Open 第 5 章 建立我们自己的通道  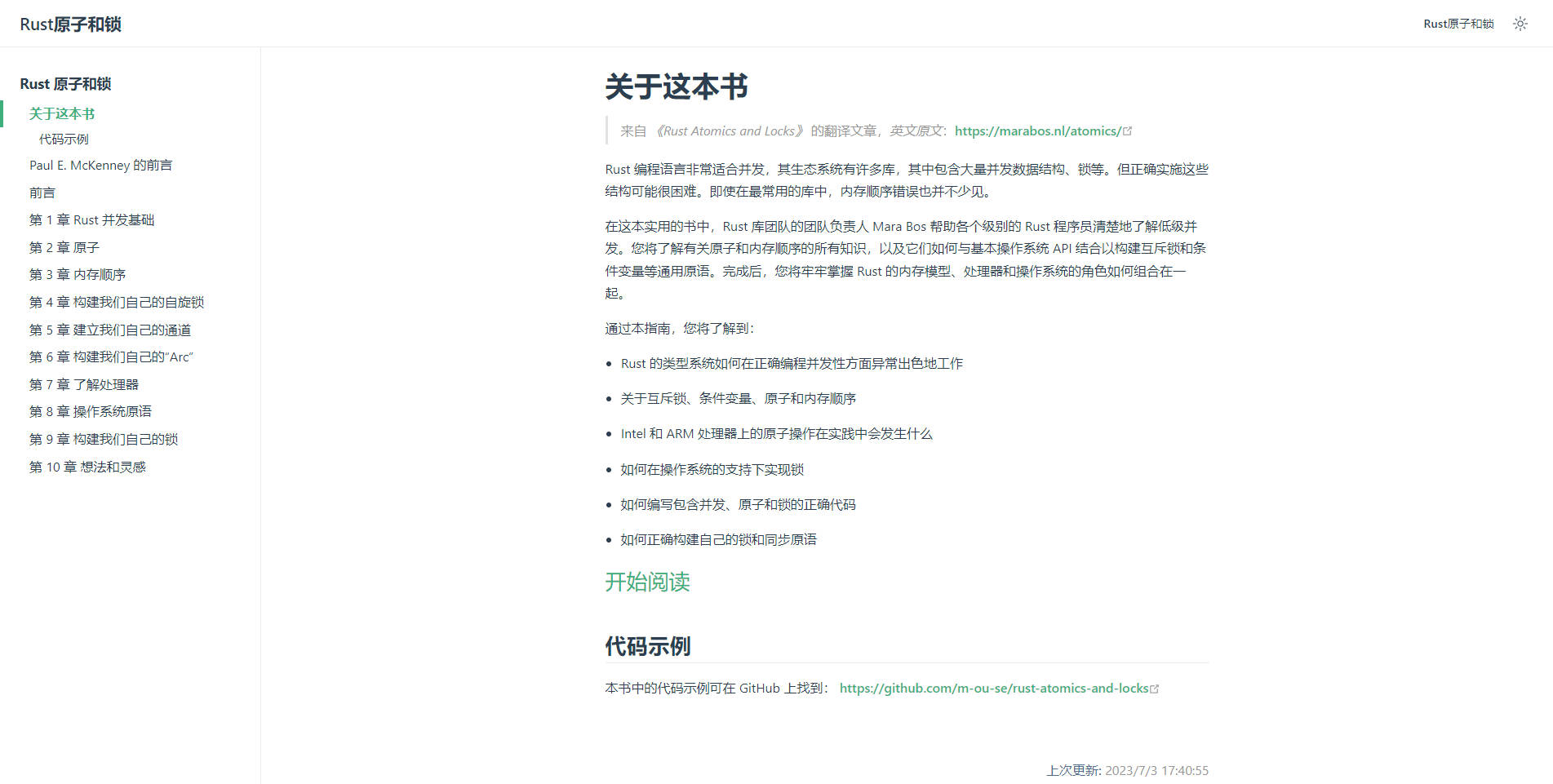(x=110, y=330)
